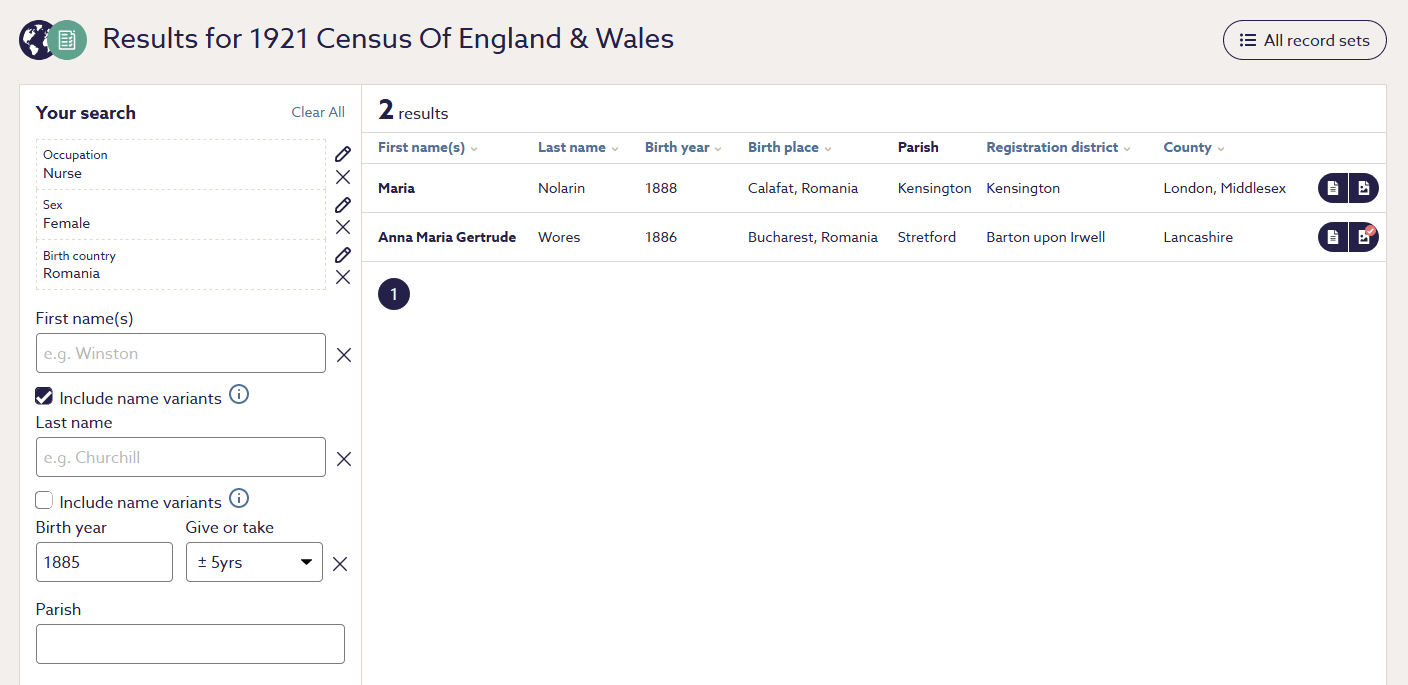Sort results by Birth year column

(683, 148)
